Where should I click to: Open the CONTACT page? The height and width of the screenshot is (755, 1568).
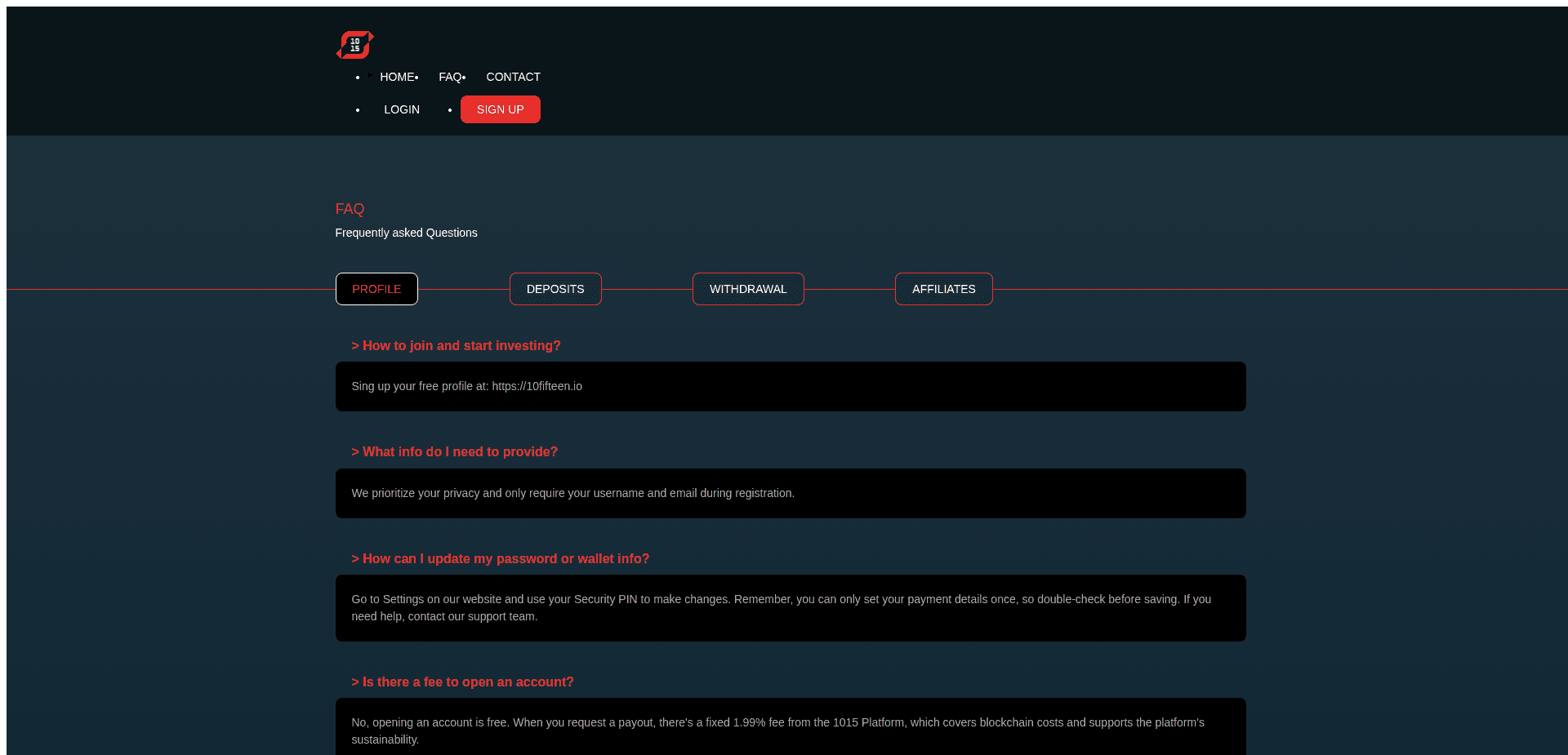pos(513,77)
